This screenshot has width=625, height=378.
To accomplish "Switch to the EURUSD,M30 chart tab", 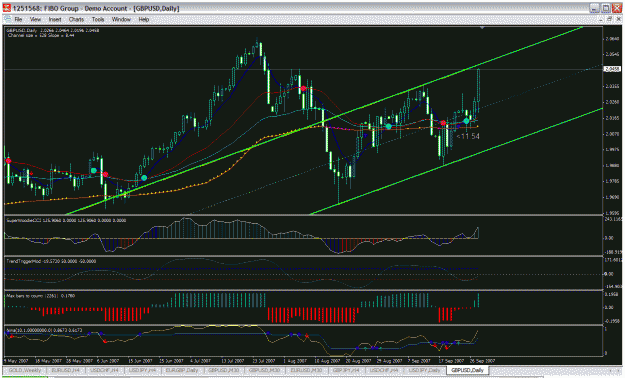I will [306, 370].
